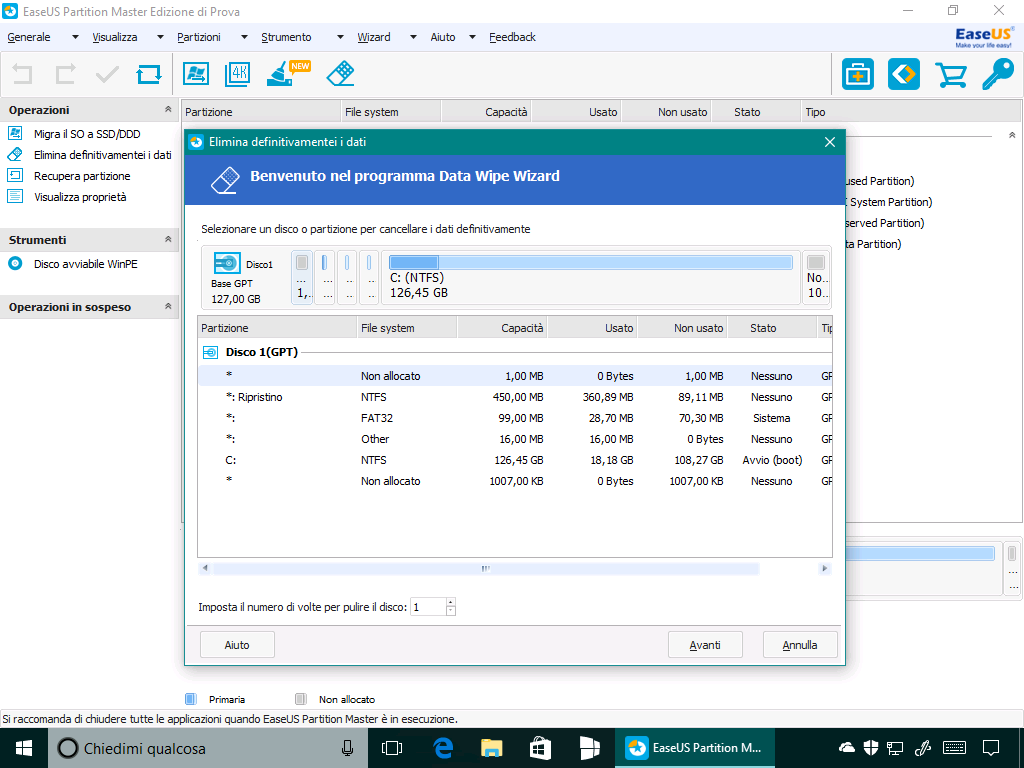Screen dimensions: 1024x768
Task: Sort wizard list by Usato column
Action: coord(592,328)
